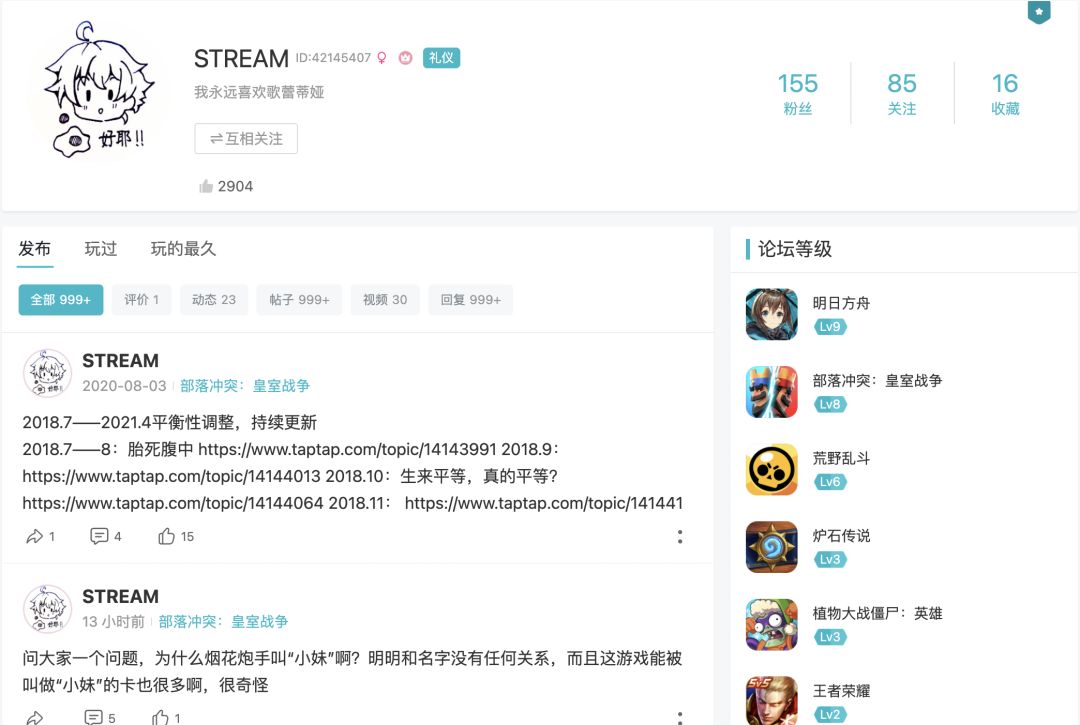The height and width of the screenshot is (725, 1080).
Task: Click the 炉石传说 game icon
Action: (771, 547)
